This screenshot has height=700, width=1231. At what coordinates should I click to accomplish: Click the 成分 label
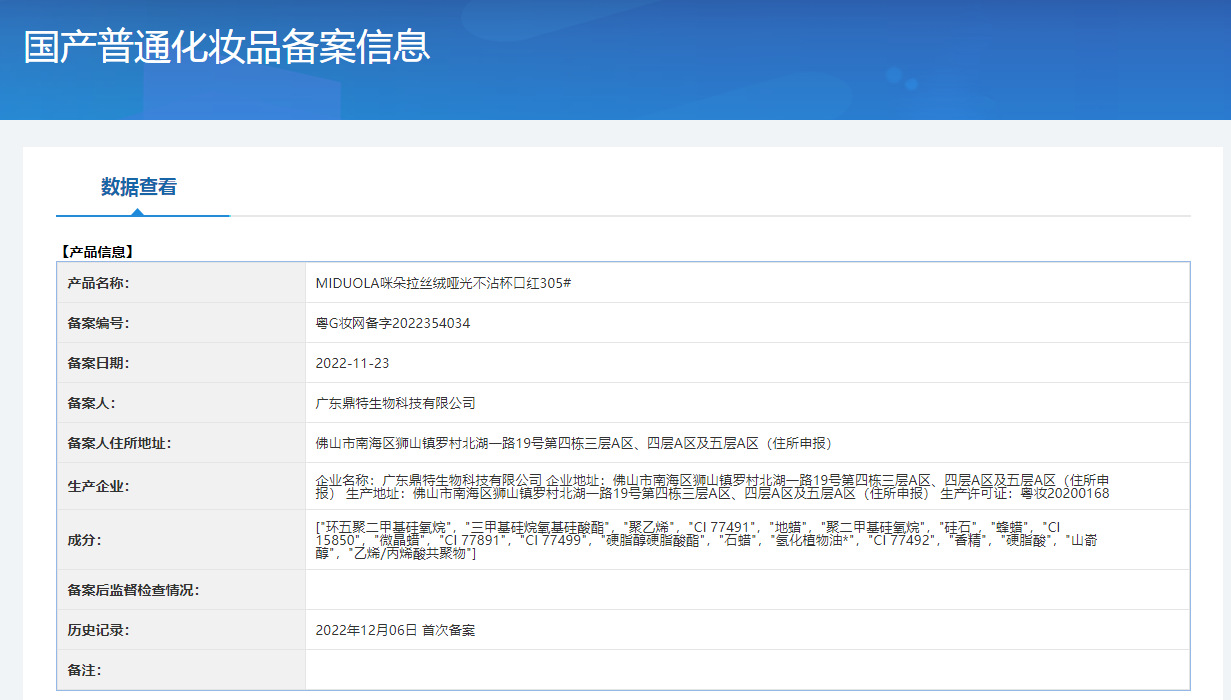84,540
